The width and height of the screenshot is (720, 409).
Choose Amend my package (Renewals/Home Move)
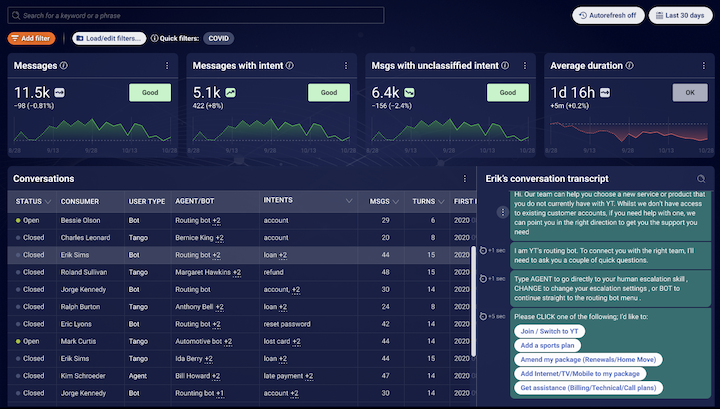[588, 359]
